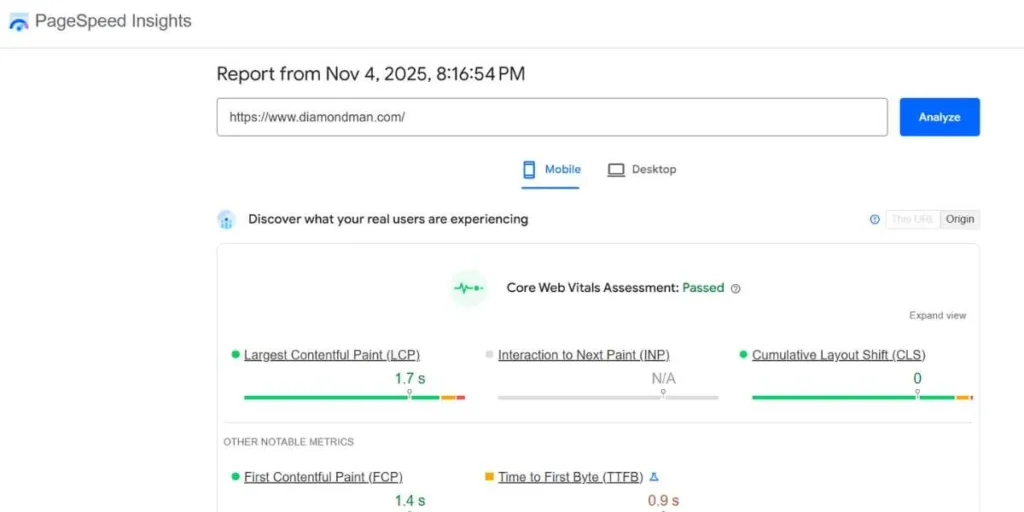Viewport: 1024px width, 512px height.
Task: Click the mobile phone icon
Action: point(529,170)
